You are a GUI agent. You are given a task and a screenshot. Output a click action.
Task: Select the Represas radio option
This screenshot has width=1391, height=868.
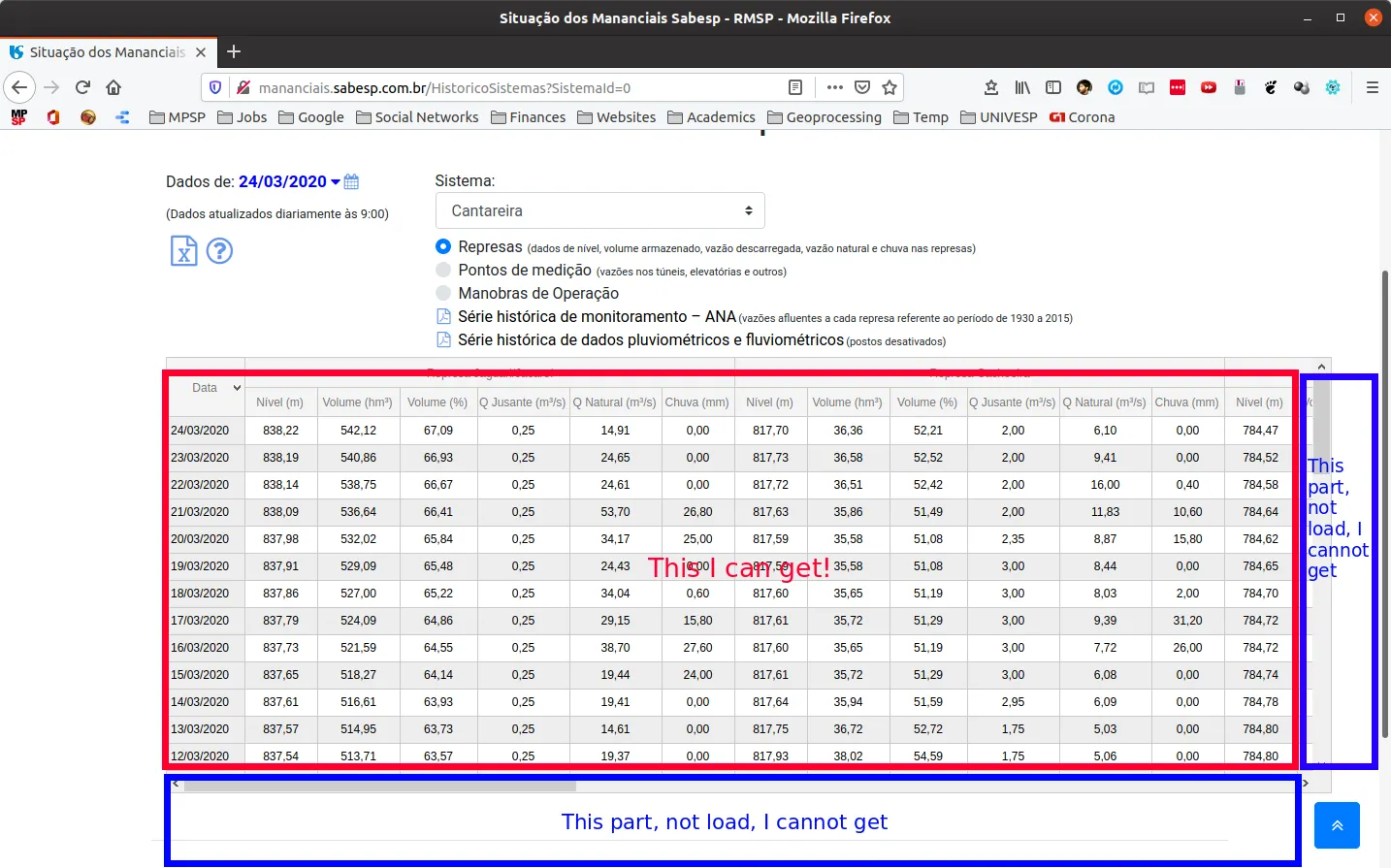click(x=443, y=246)
